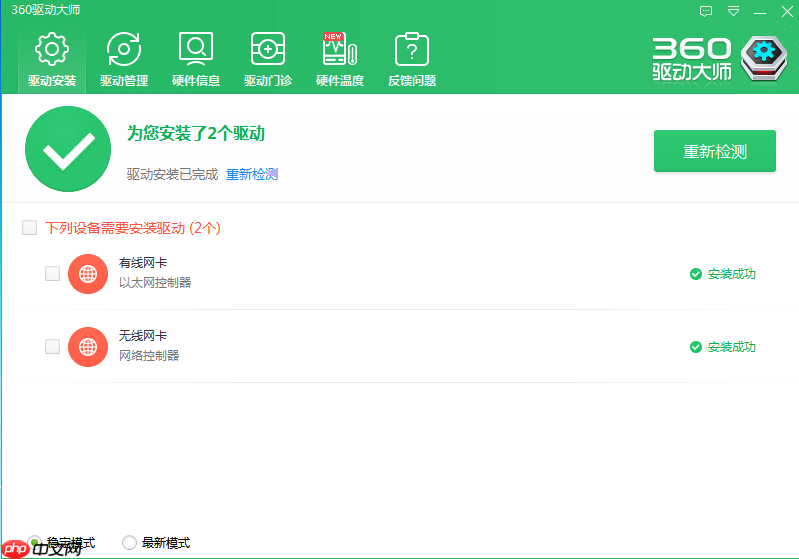Close the 360驱动大师 window
This screenshot has height=559, width=799.
(787, 11)
